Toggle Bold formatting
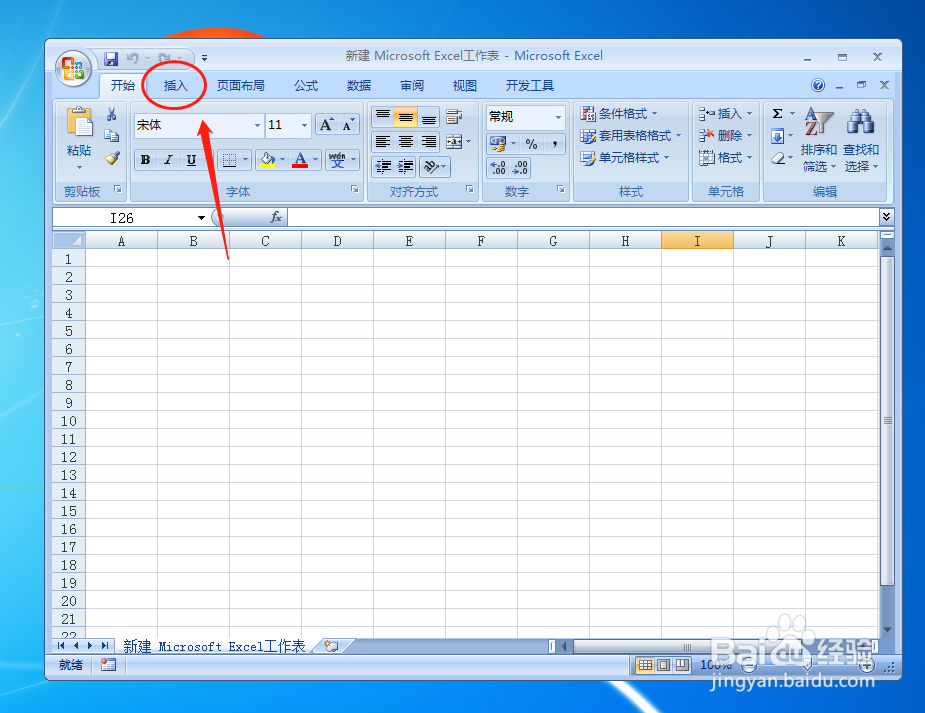The height and width of the screenshot is (713, 925). 146,160
